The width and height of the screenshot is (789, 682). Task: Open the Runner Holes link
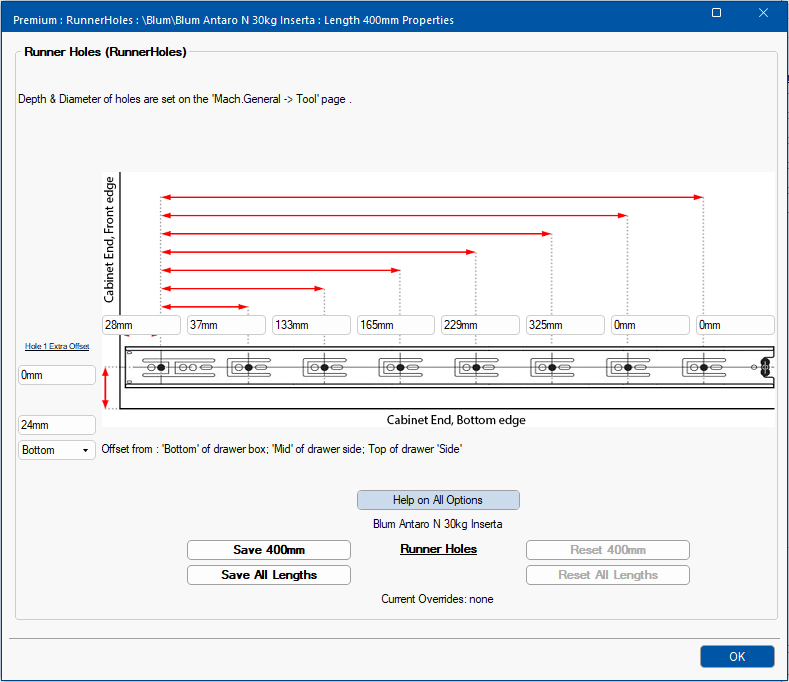pyautogui.click(x=438, y=549)
